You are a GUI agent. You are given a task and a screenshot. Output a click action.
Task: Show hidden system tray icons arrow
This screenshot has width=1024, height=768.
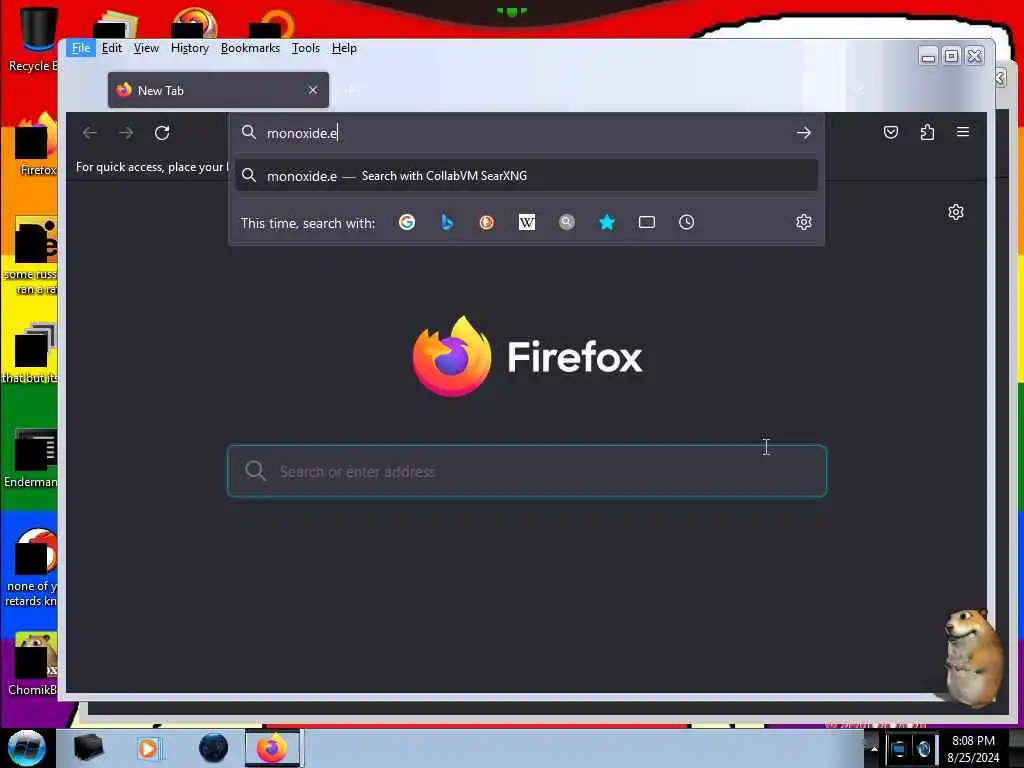pyautogui.click(x=874, y=749)
